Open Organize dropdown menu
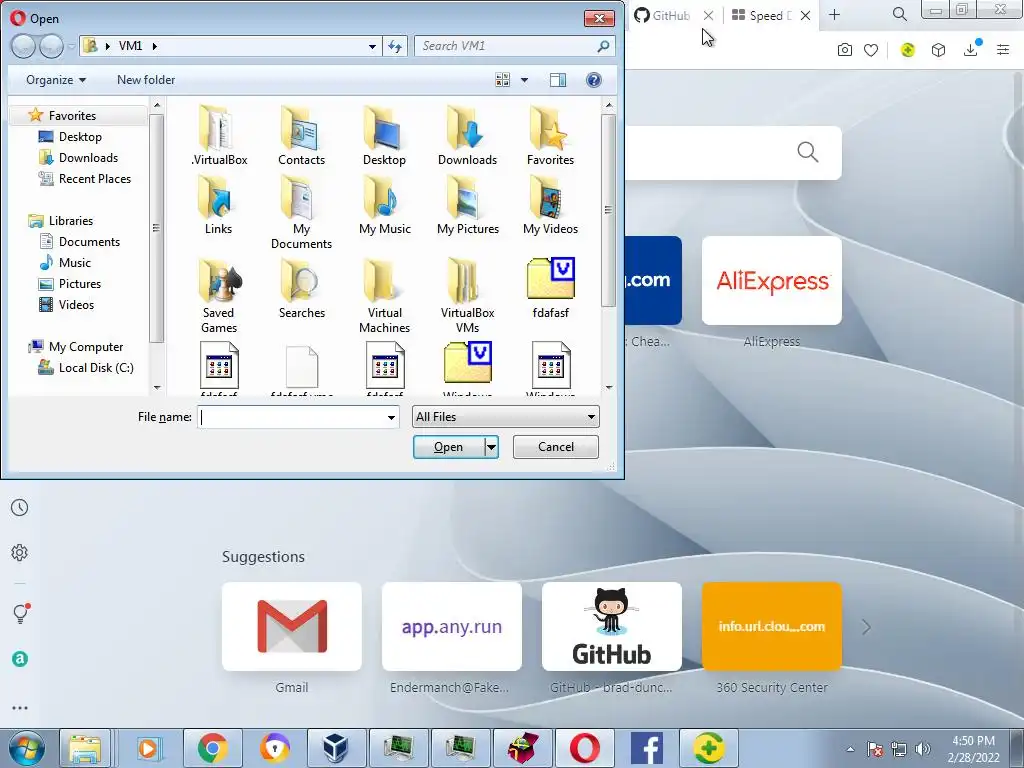 coord(56,80)
